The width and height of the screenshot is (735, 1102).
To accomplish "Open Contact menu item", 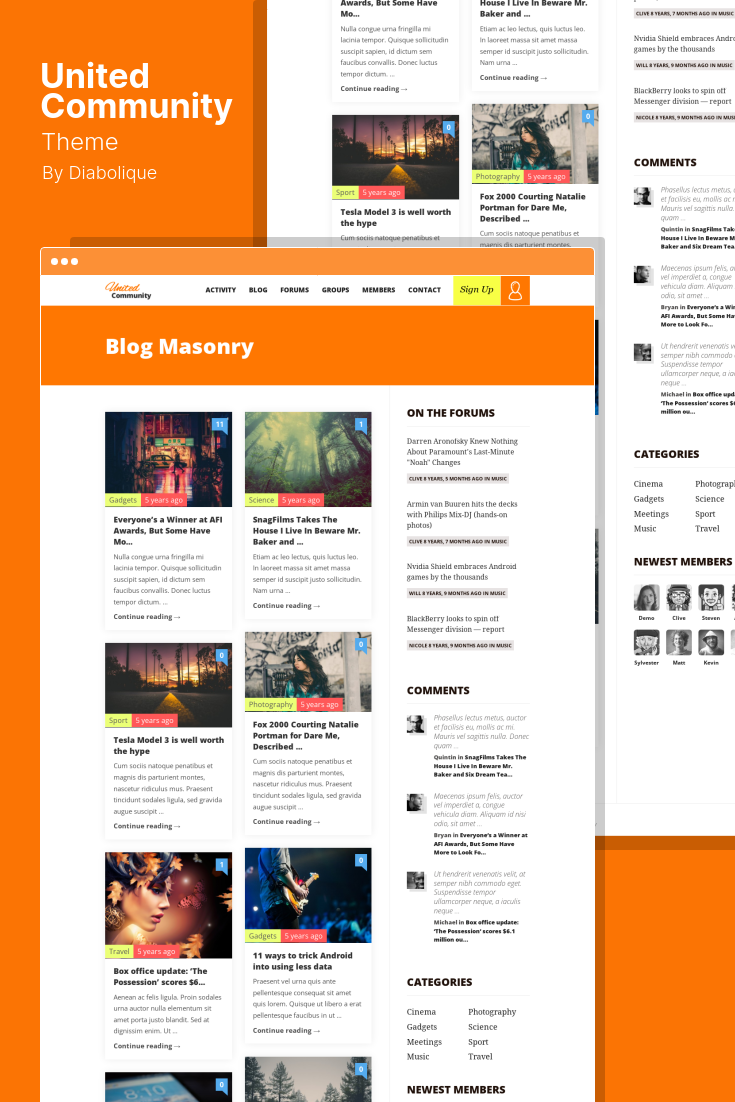I will coord(424,290).
